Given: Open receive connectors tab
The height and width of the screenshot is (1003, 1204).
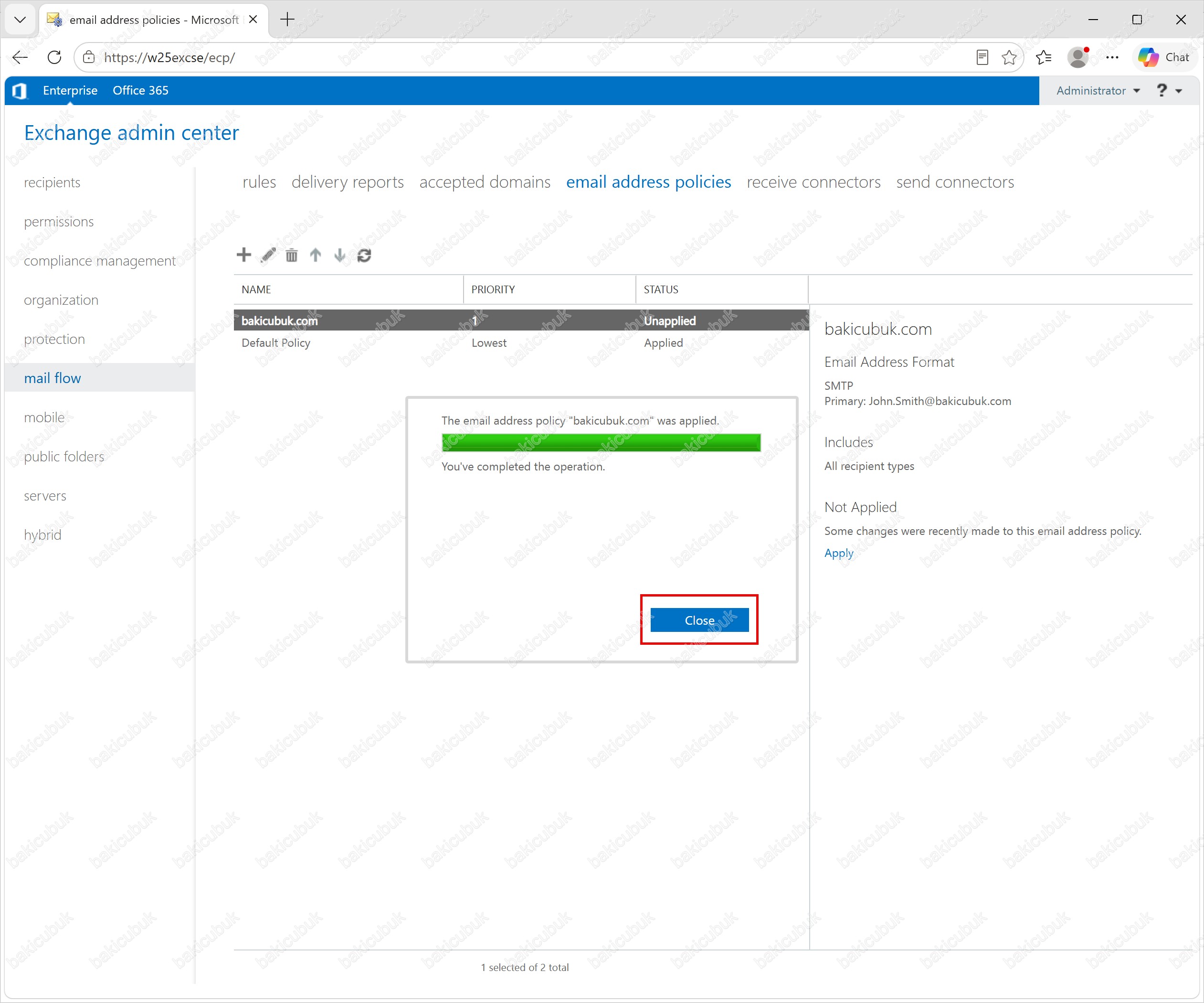Looking at the screenshot, I should (813, 182).
